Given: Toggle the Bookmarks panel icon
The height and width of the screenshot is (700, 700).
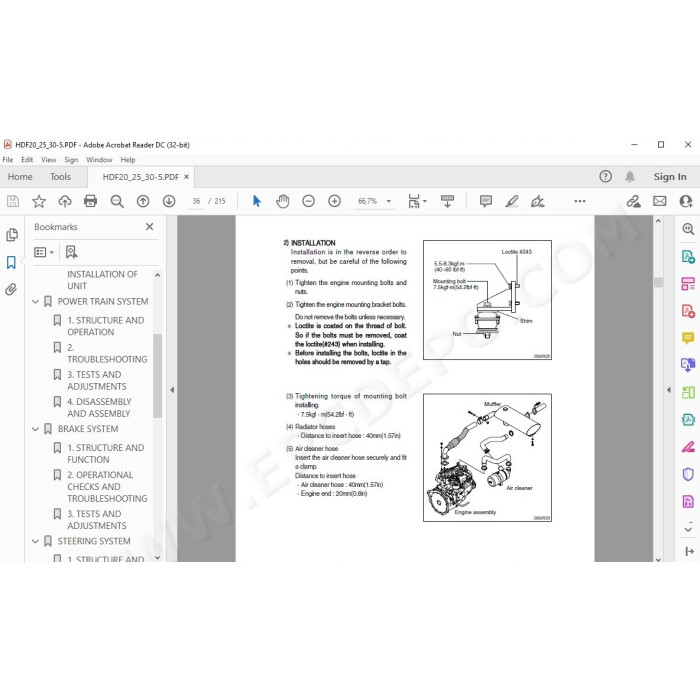Looking at the screenshot, I should (11, 262).
